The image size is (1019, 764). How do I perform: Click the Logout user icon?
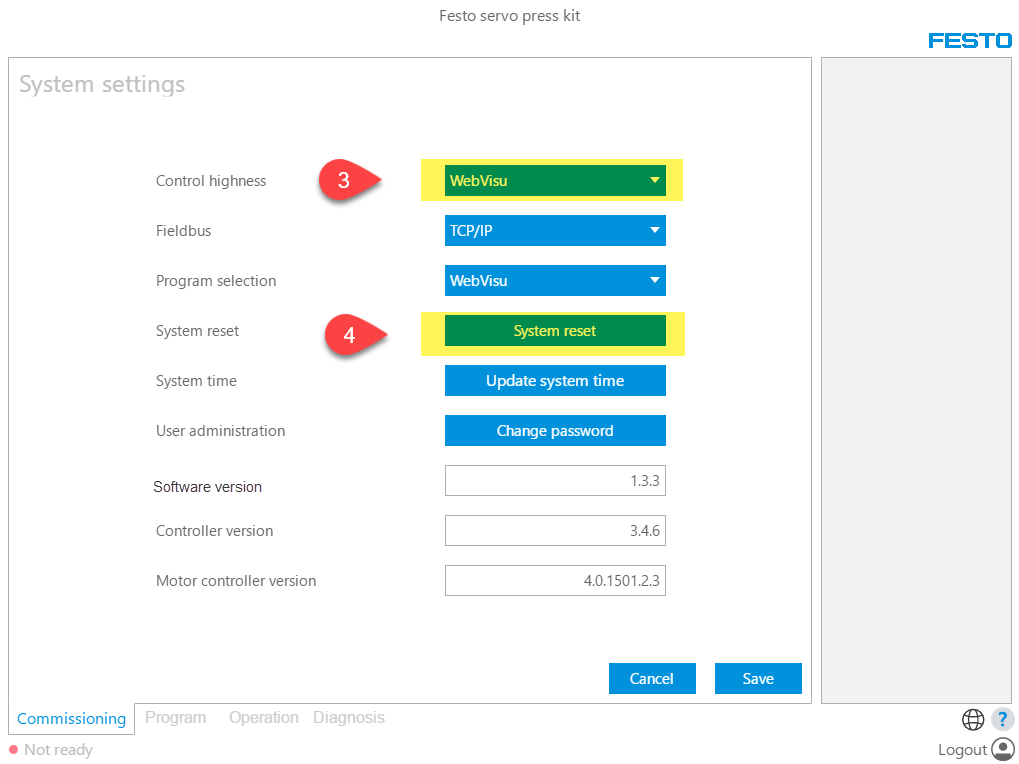point(1003,749)
